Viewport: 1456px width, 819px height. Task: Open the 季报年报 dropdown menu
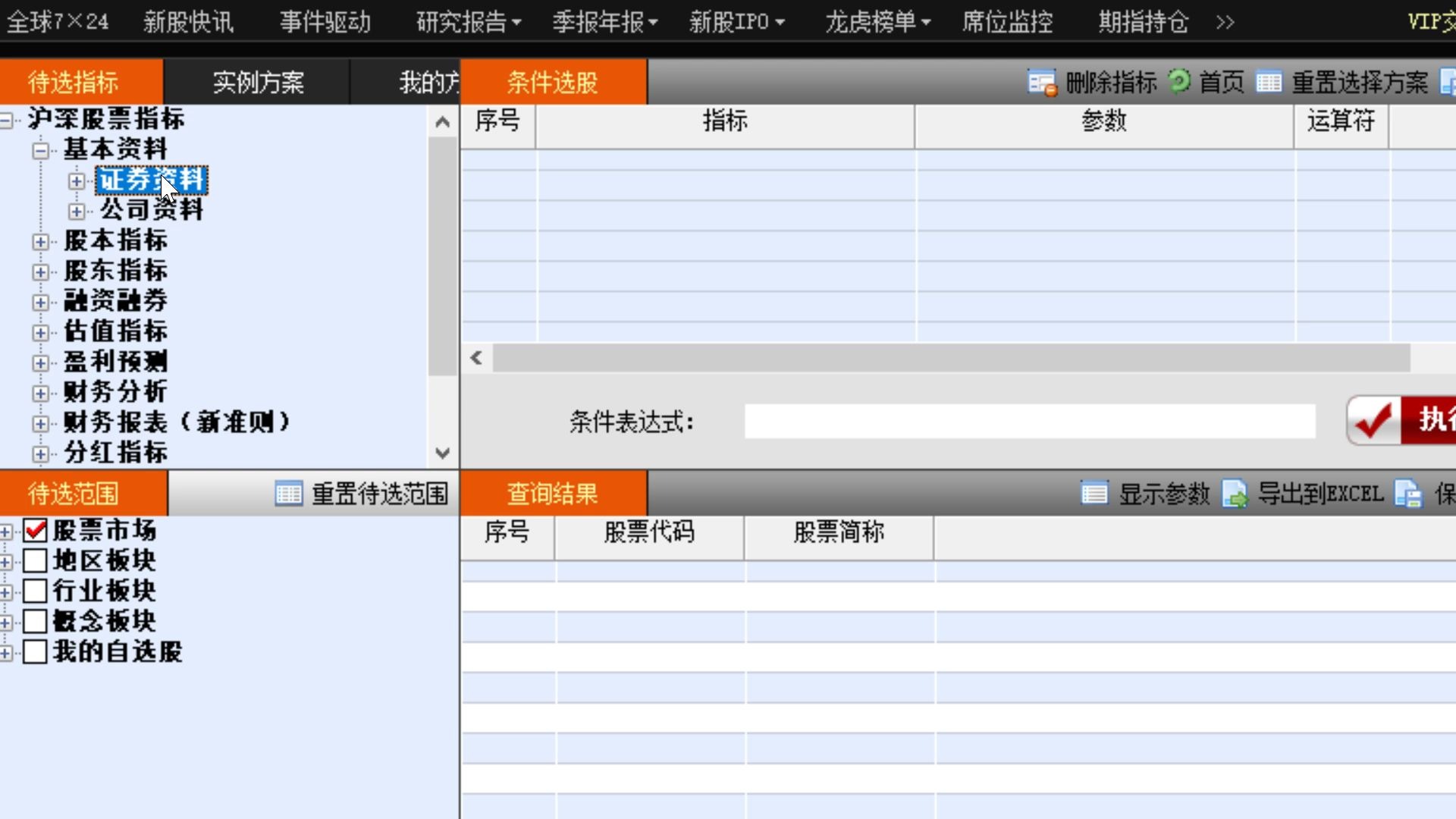pyautogui.click(x=605, y=22)
